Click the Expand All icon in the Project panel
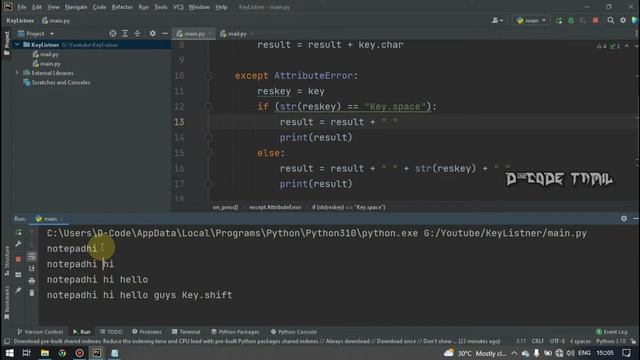 click(x=125, y=33)
